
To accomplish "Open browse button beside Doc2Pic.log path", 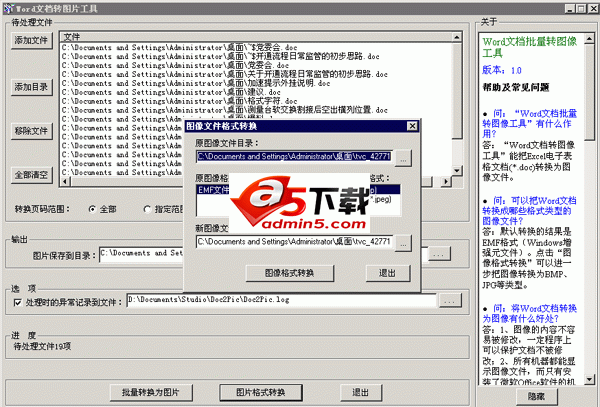I will [450, 301].
